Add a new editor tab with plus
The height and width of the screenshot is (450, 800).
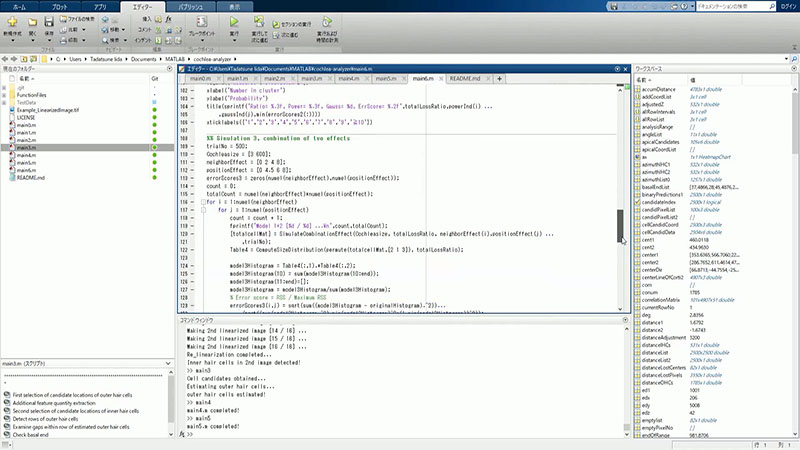click(x=499, y=79)
